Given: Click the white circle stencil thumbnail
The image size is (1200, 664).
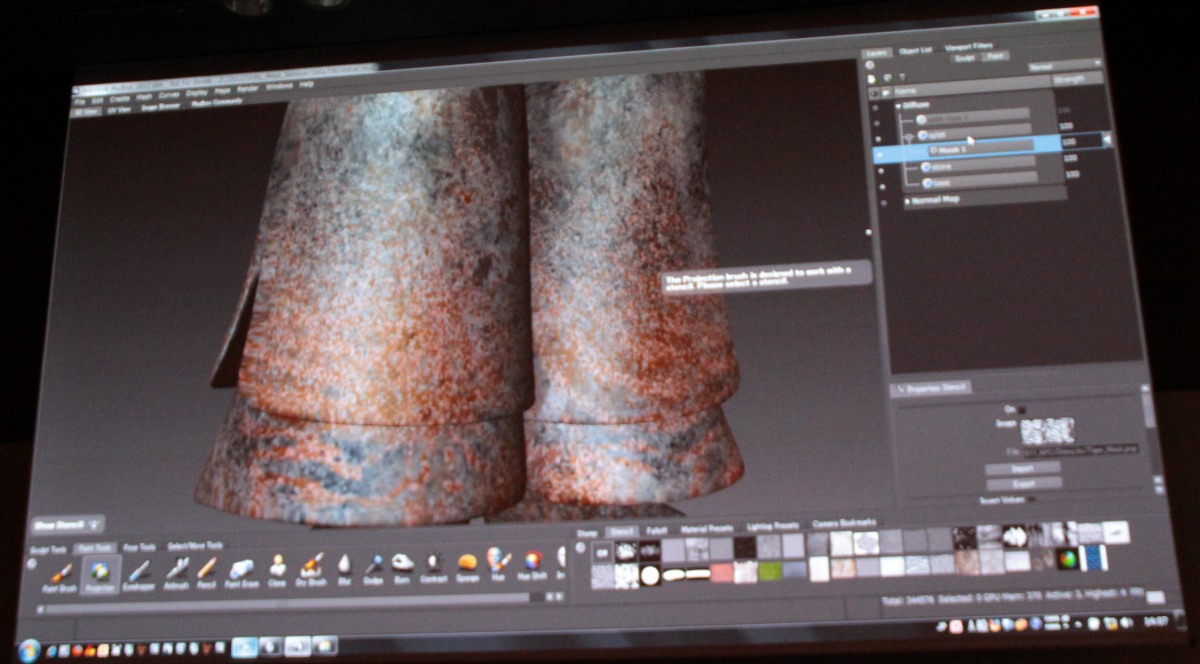Looking at the screenshot, I should [x=650, y=574].
